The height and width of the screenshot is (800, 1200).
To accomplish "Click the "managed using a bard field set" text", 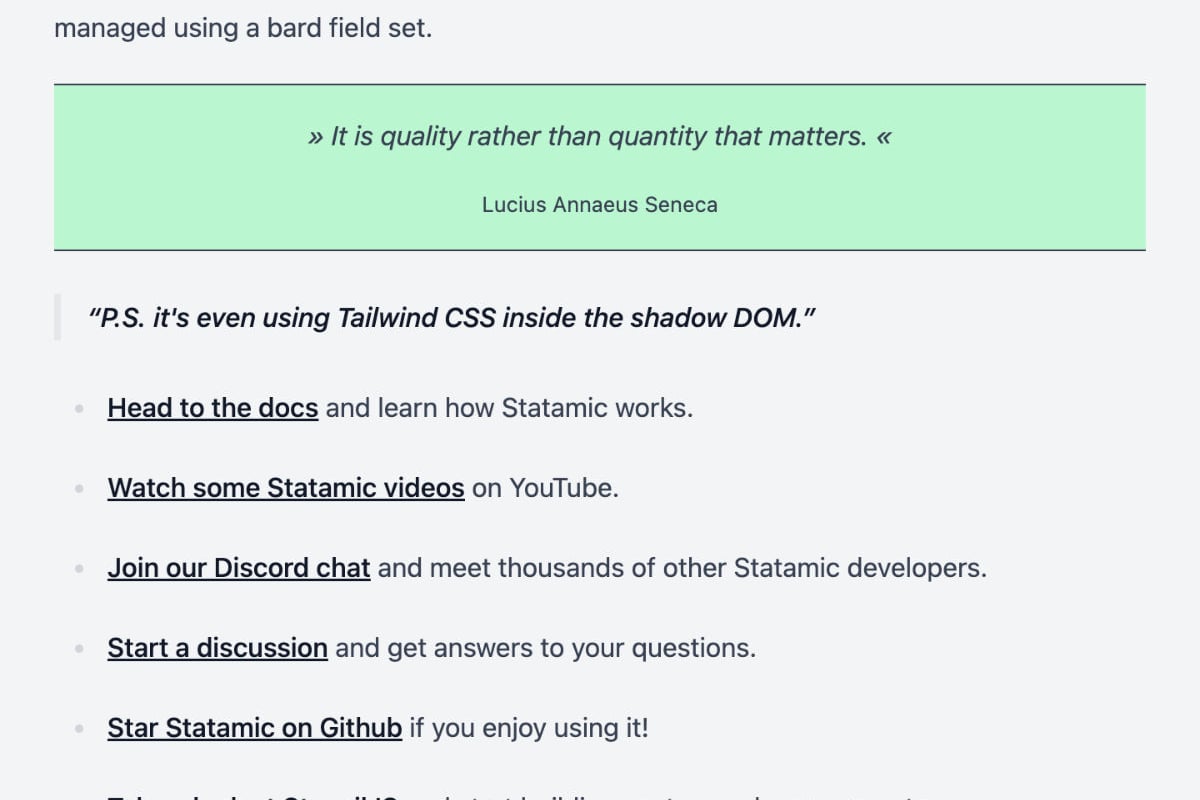I will [243, 28].
